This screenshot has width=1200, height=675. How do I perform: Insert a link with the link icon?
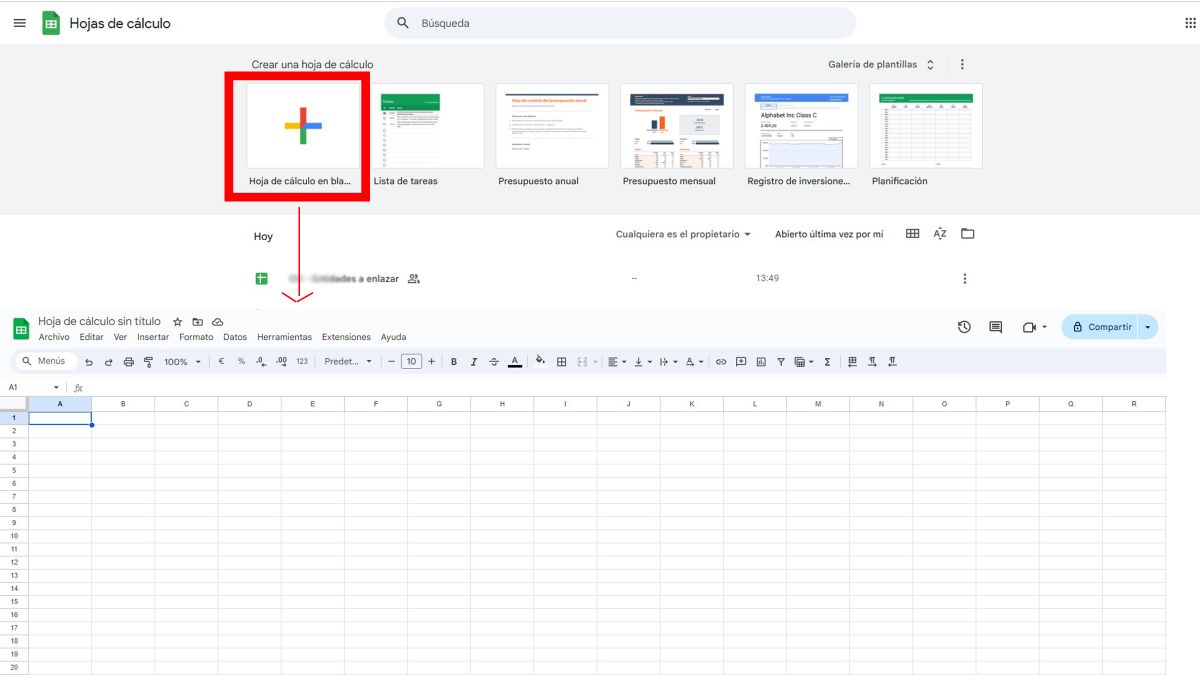[x=721, y=361]
